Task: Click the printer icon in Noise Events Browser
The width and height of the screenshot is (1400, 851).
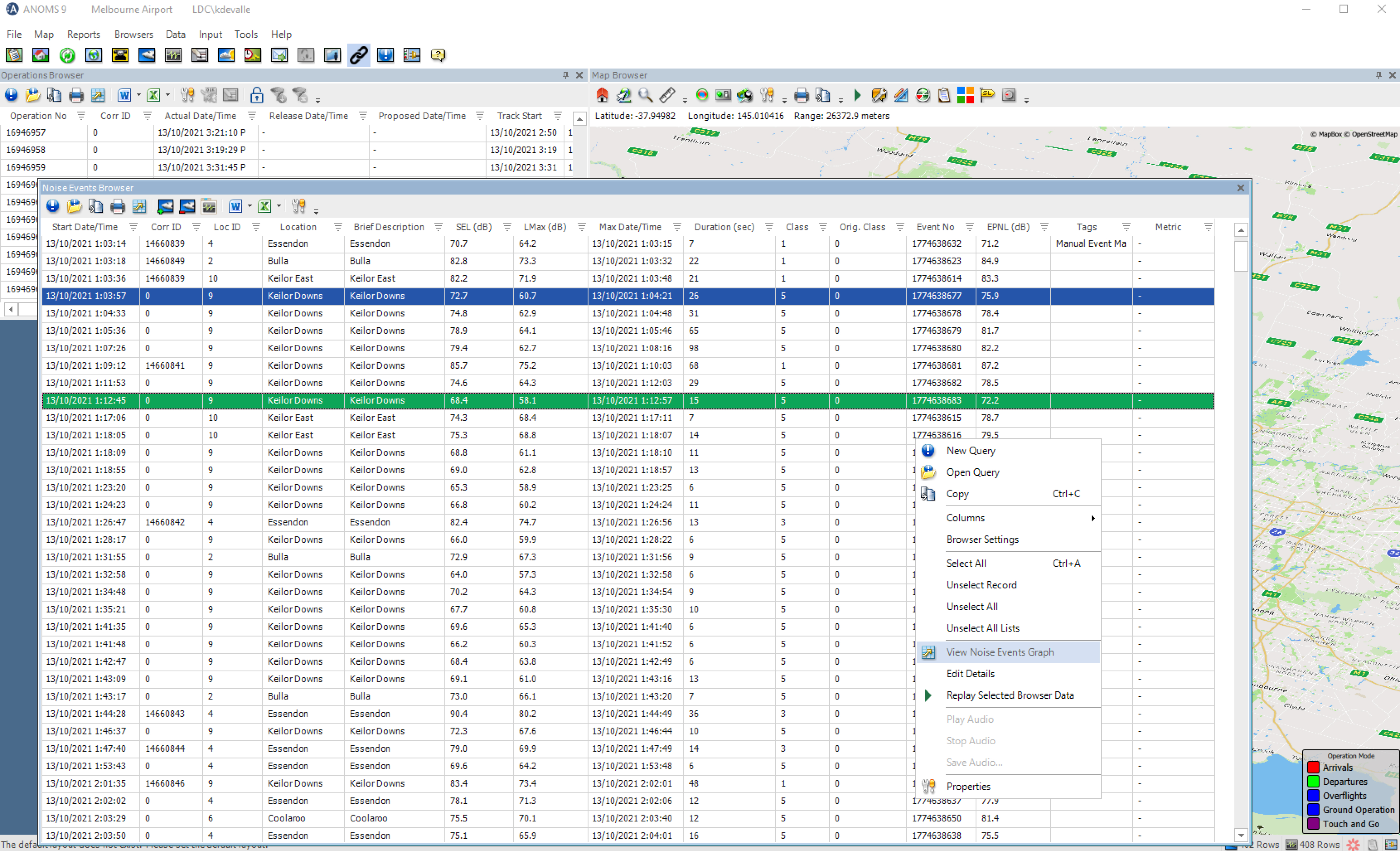Action: point(118,207)
